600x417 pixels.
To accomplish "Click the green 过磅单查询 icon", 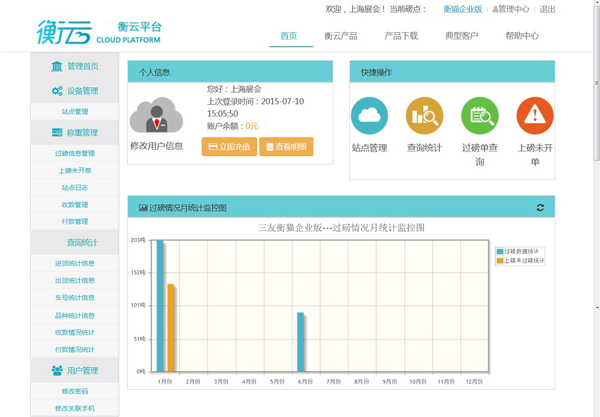I will click(x=479, y=116).
